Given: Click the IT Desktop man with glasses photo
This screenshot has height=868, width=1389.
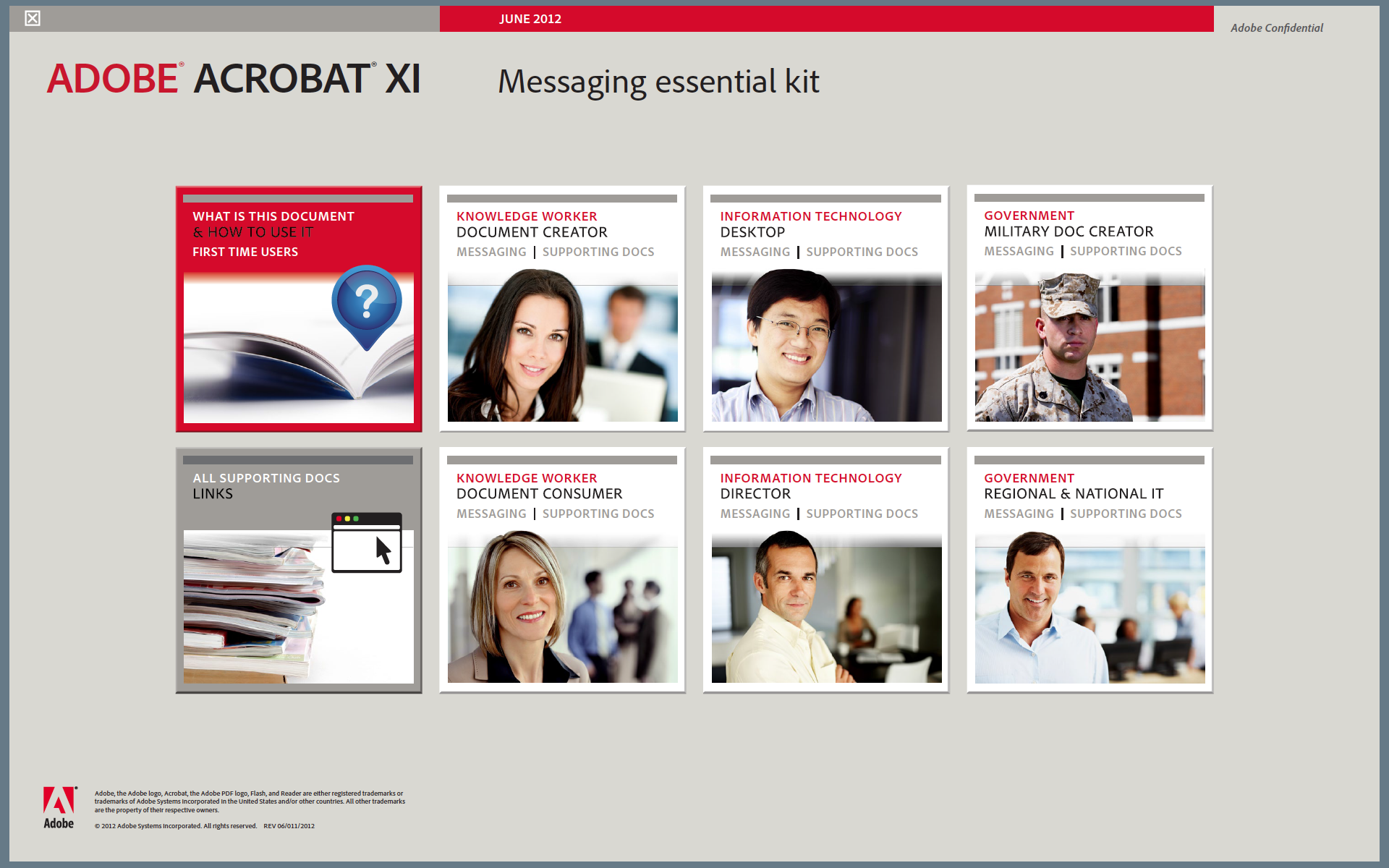Looking at the screenshot, I should 827,346.
